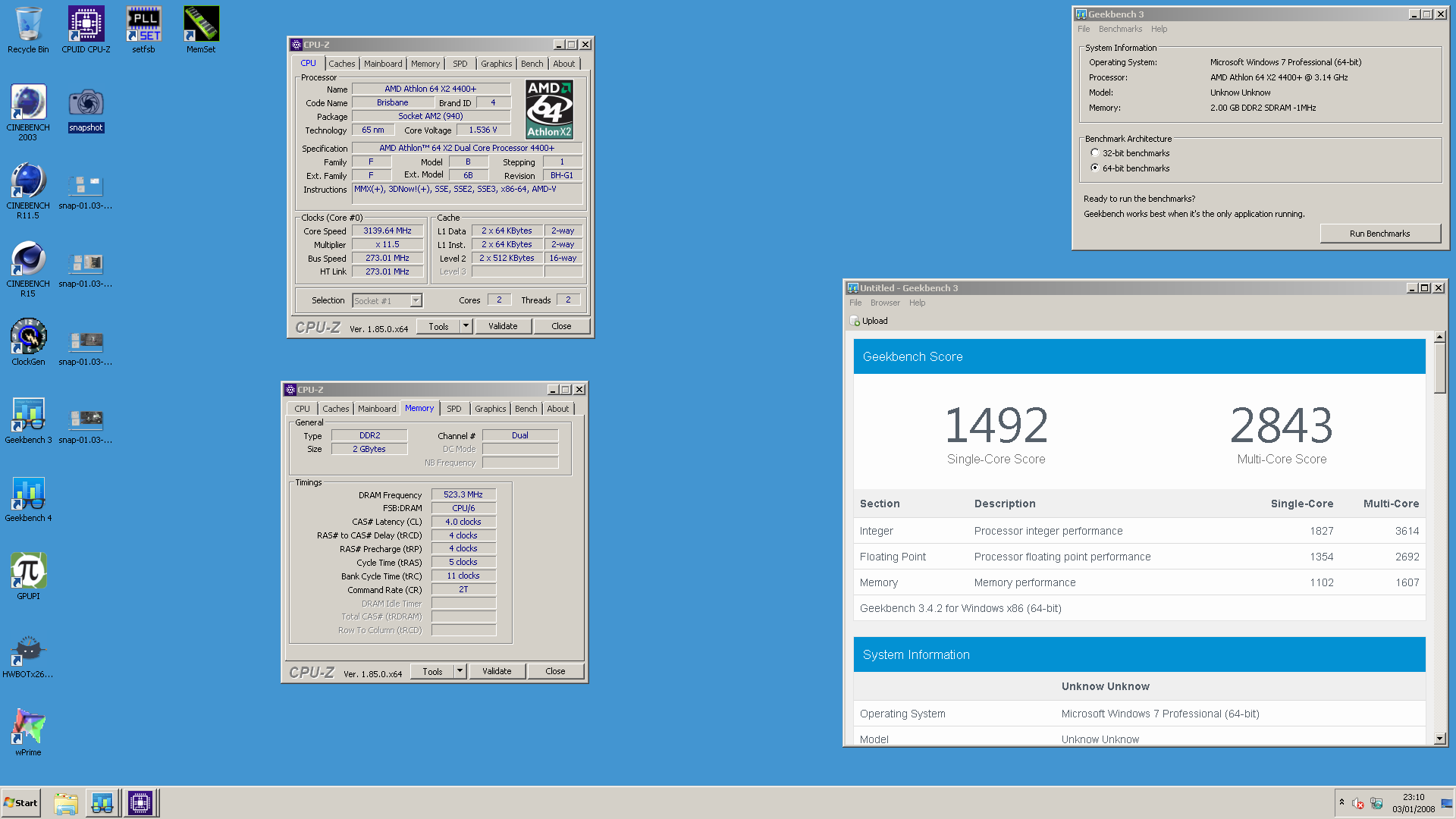Click Close button in top CPU-Z window

point(561,326)
